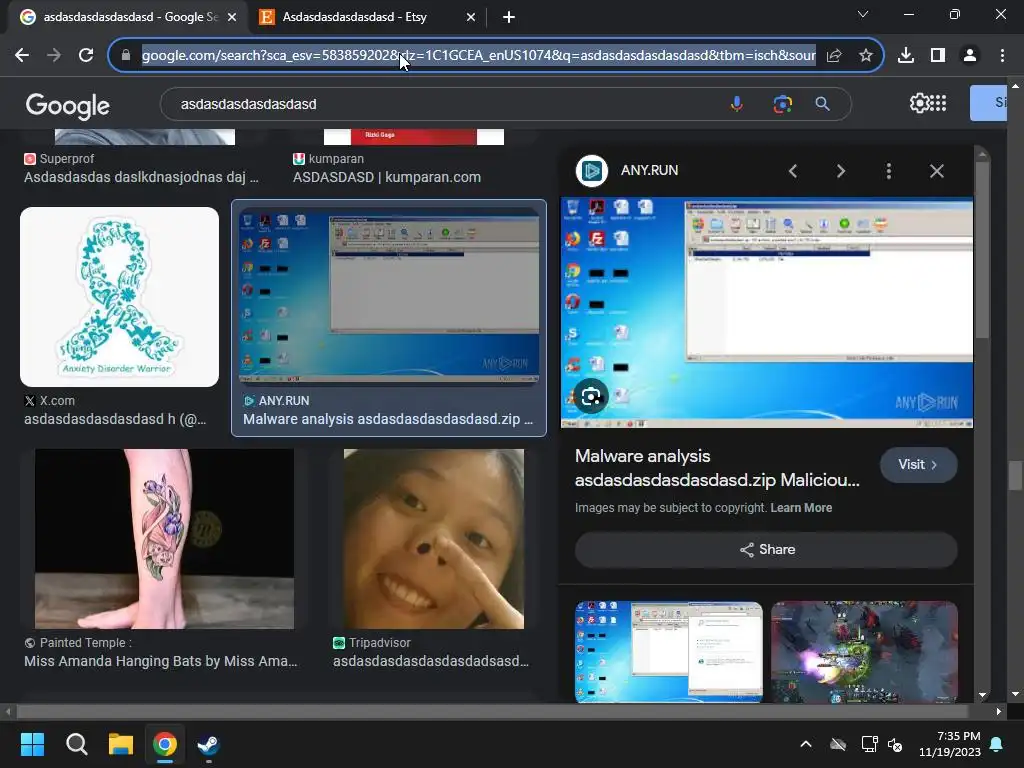Click the preview panel vertical scrollbar
This screenshot has height=768, width=1024.
(x=982, y=248)
